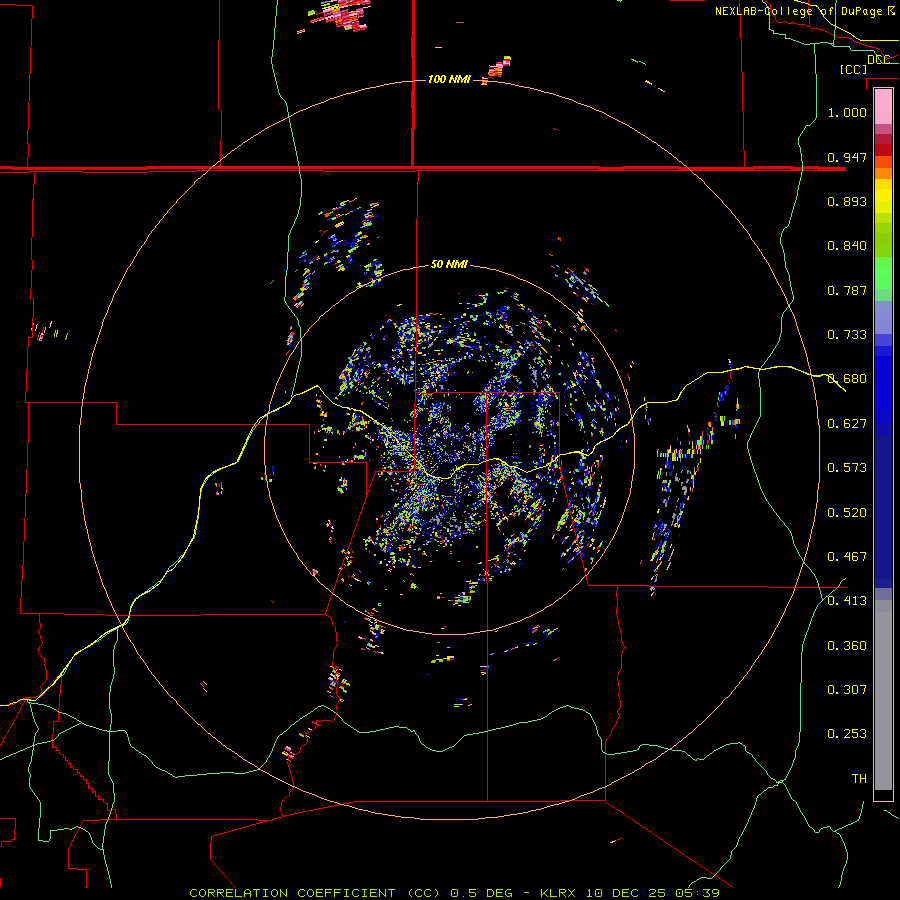Select the 0.787 legend value
This screenshot has width=900, height=900.
[x=847, y=290]
